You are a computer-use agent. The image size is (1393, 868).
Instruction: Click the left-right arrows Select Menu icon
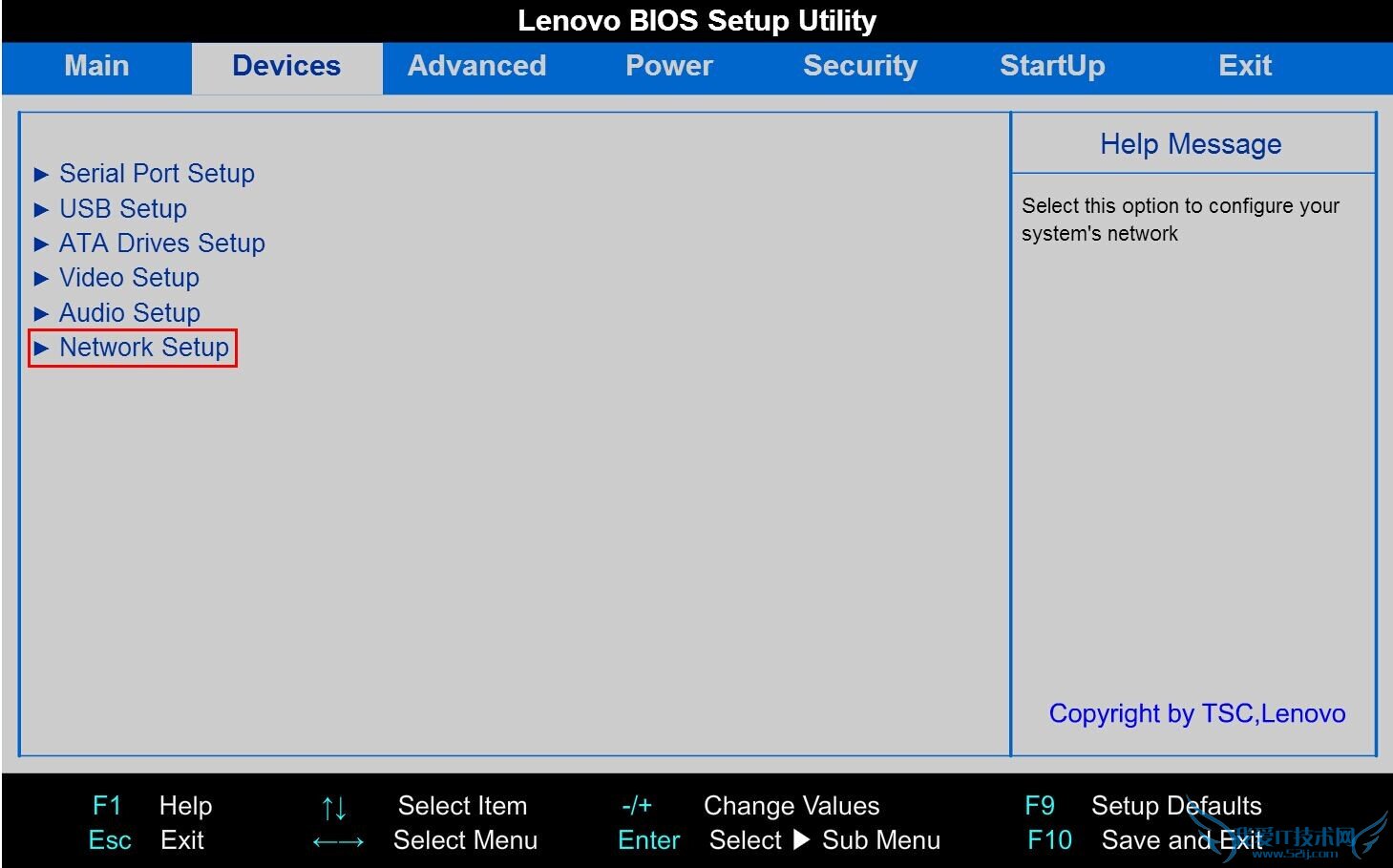(338, 842)
